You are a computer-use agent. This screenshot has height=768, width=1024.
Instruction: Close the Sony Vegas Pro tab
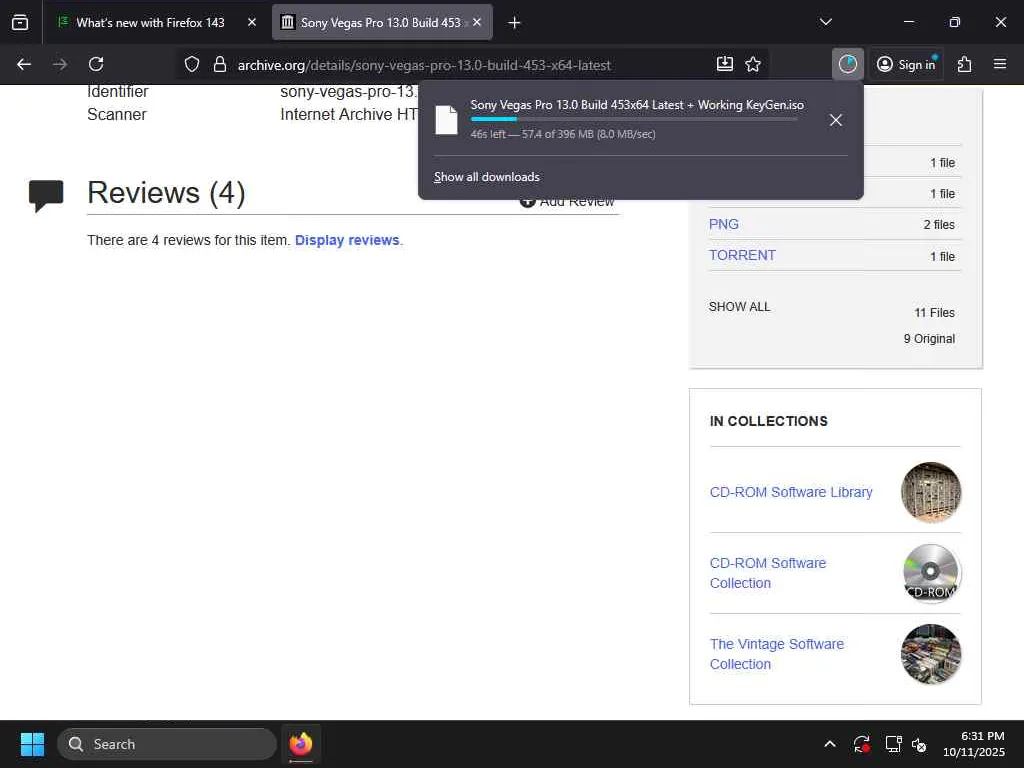coord(477,22)
